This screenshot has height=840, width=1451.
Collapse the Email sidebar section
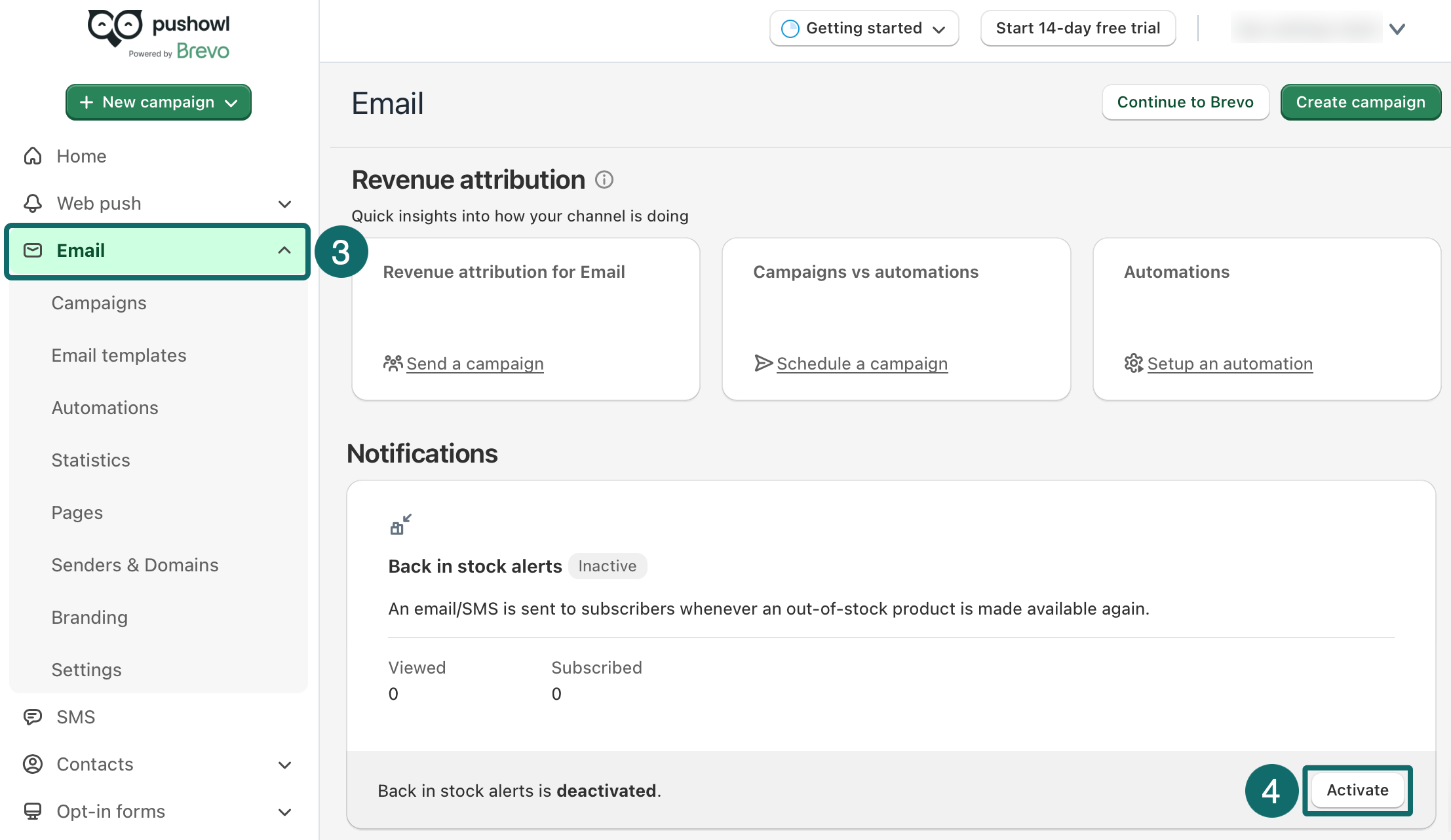point(284,250)
